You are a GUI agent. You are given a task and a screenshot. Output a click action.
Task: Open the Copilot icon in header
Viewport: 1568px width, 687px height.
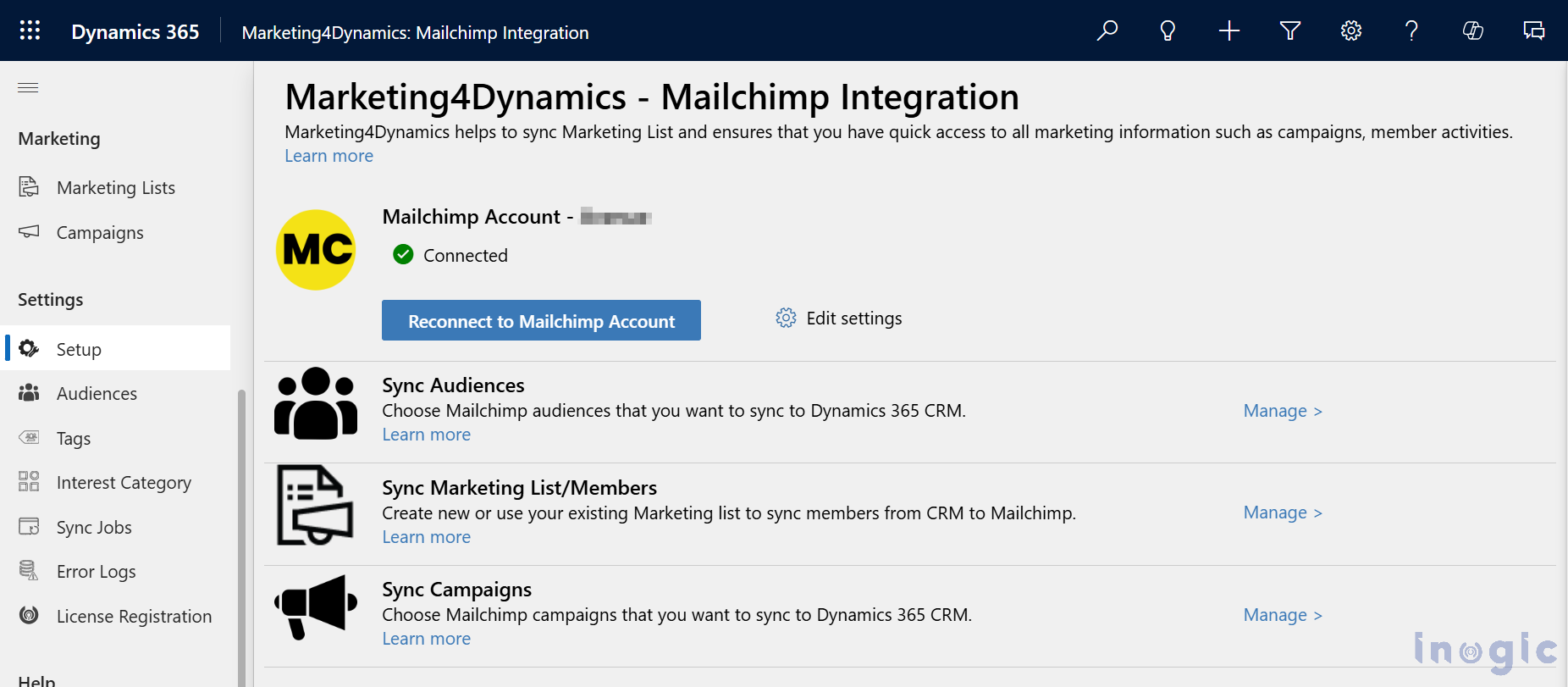click(1472, 31)
